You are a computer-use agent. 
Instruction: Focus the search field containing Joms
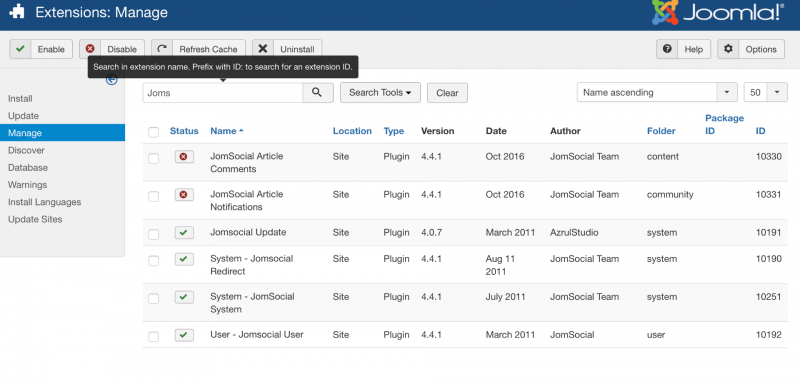(223, 93)
